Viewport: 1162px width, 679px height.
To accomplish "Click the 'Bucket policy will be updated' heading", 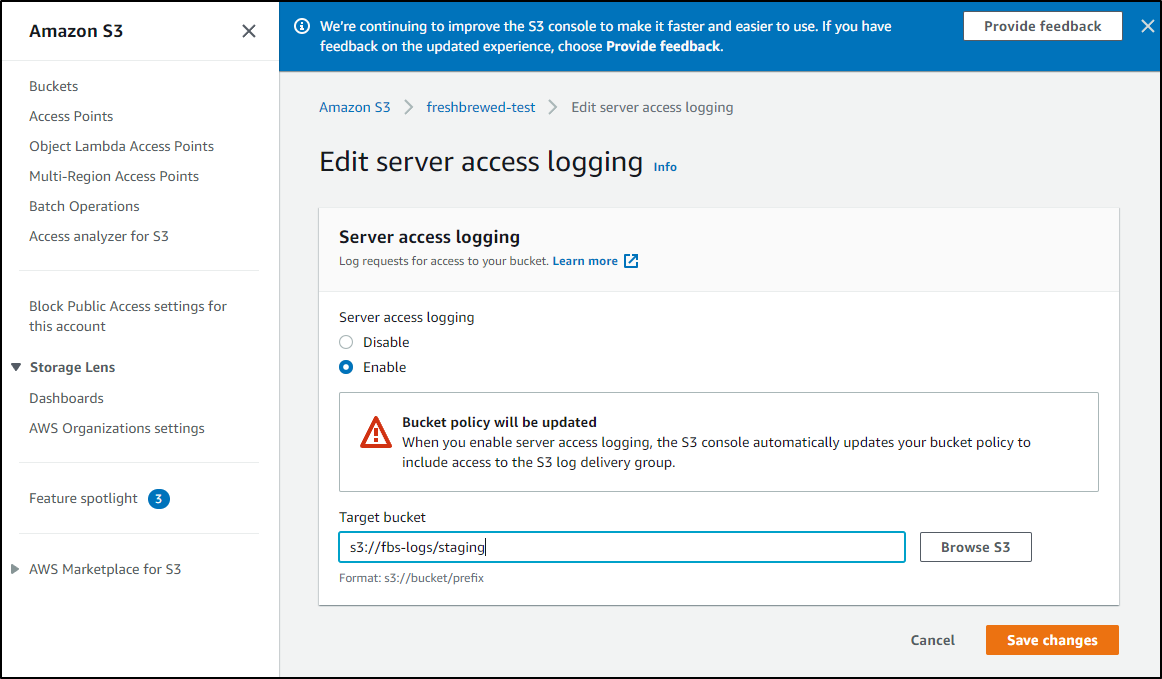I will click(x=499, y=422).
